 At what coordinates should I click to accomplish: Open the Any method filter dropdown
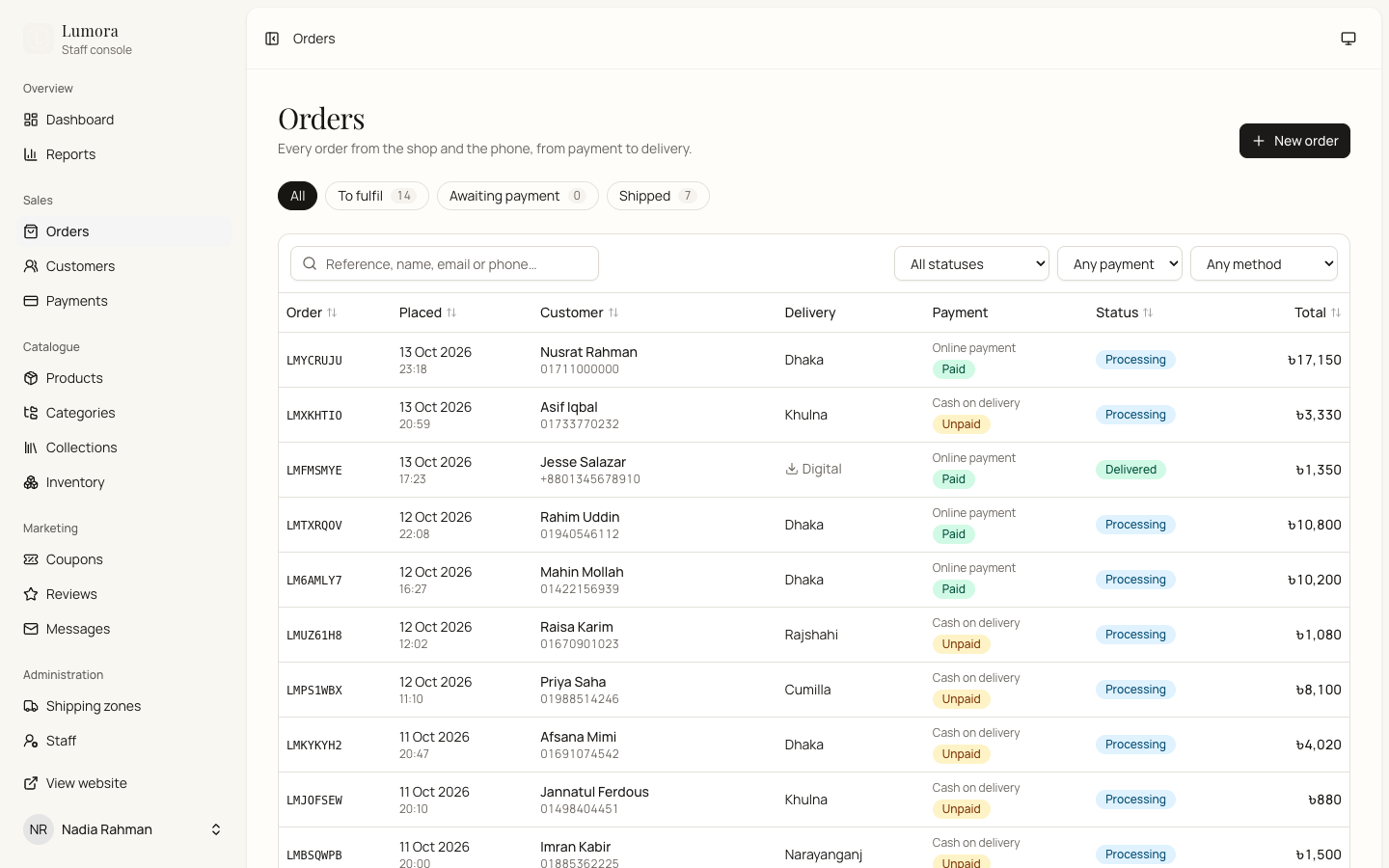[x=1265, y=263]
